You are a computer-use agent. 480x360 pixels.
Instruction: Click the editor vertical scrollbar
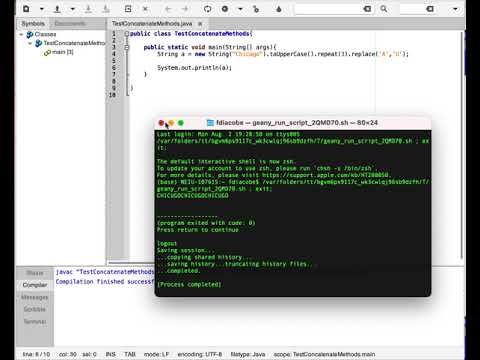click(x=462, y=145)
